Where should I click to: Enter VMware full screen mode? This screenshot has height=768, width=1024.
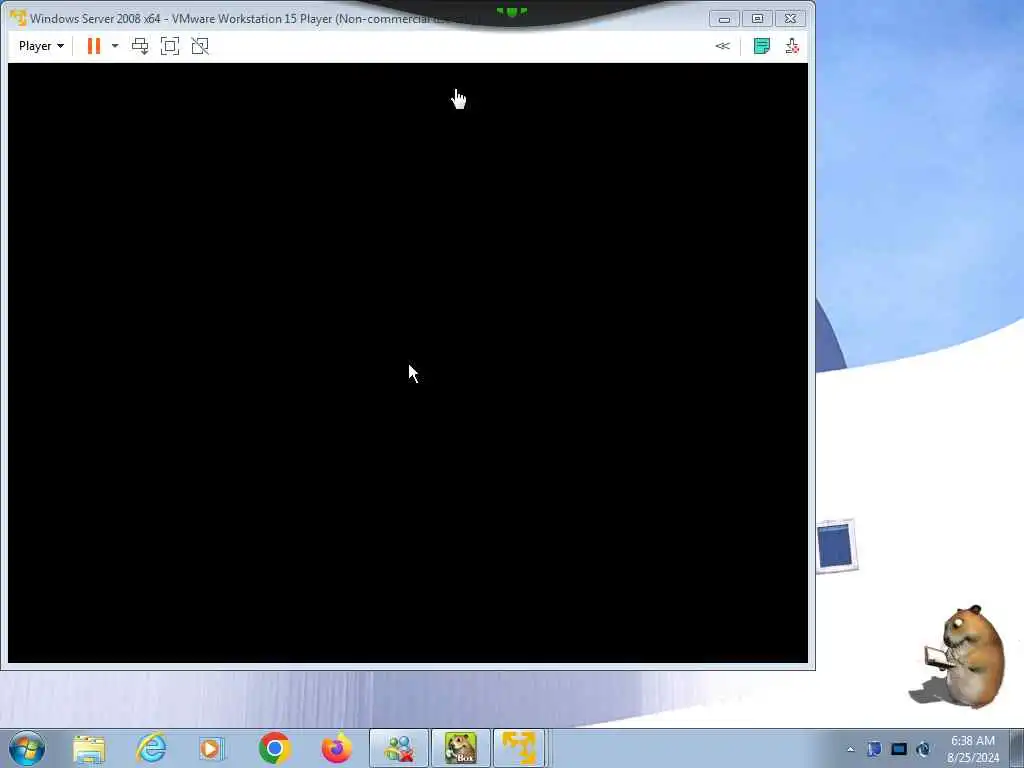coord(170,46)
